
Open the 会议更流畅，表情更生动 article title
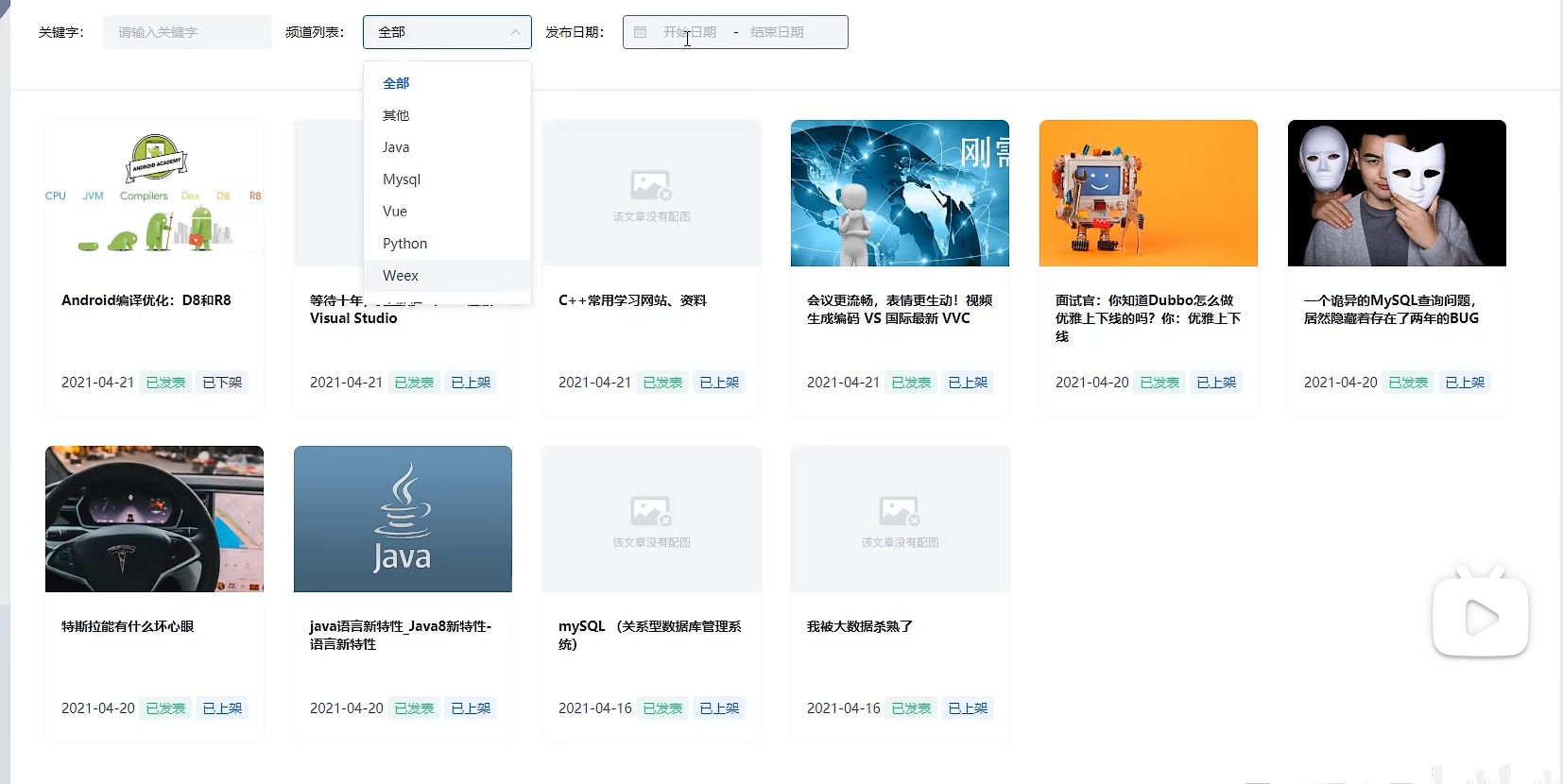(x=900, y=309)
